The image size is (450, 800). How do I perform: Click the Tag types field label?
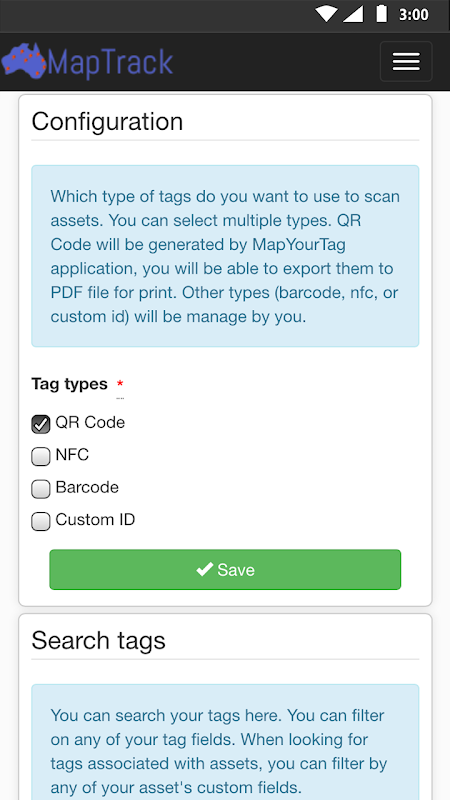tap(69, 383)
